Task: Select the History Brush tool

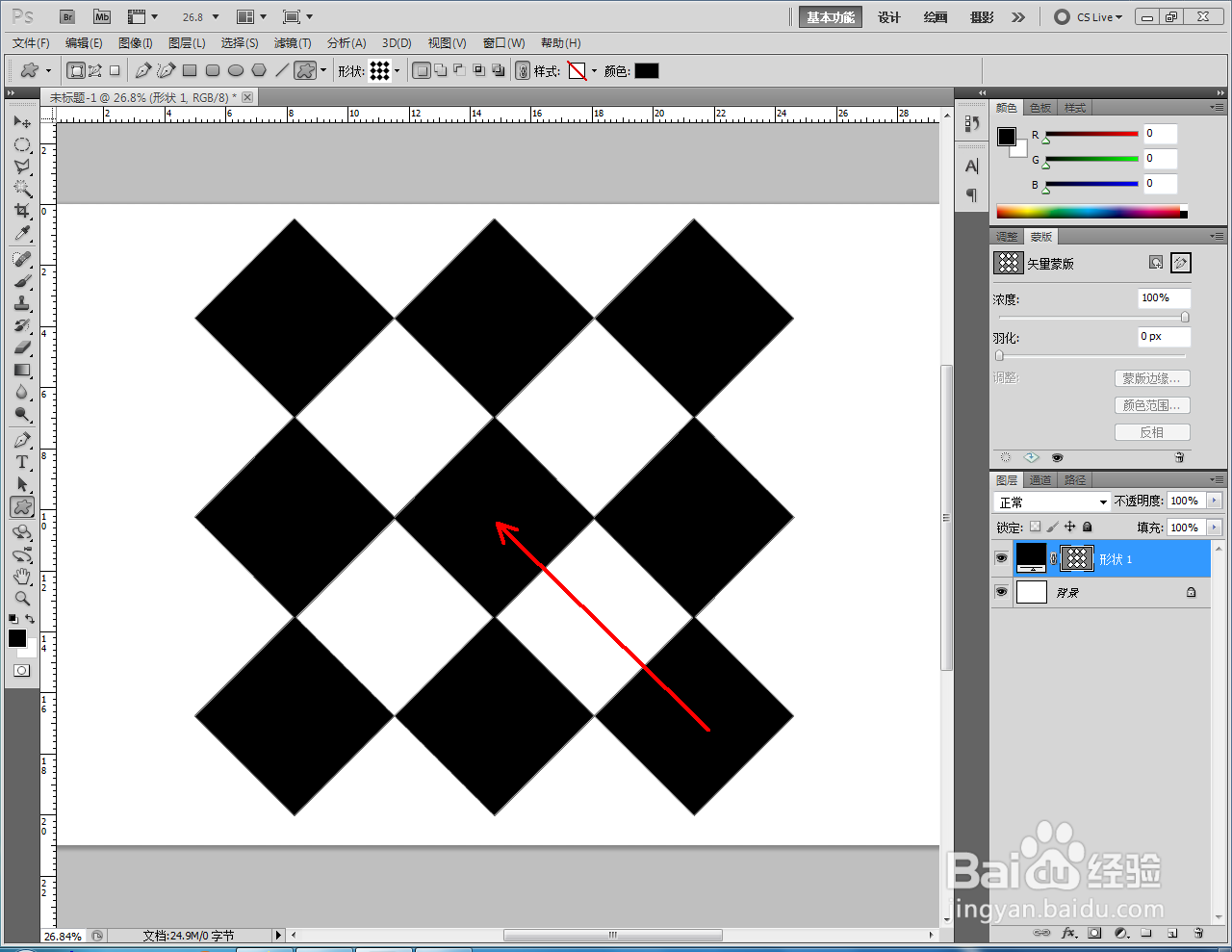Action: coord(22,325)
